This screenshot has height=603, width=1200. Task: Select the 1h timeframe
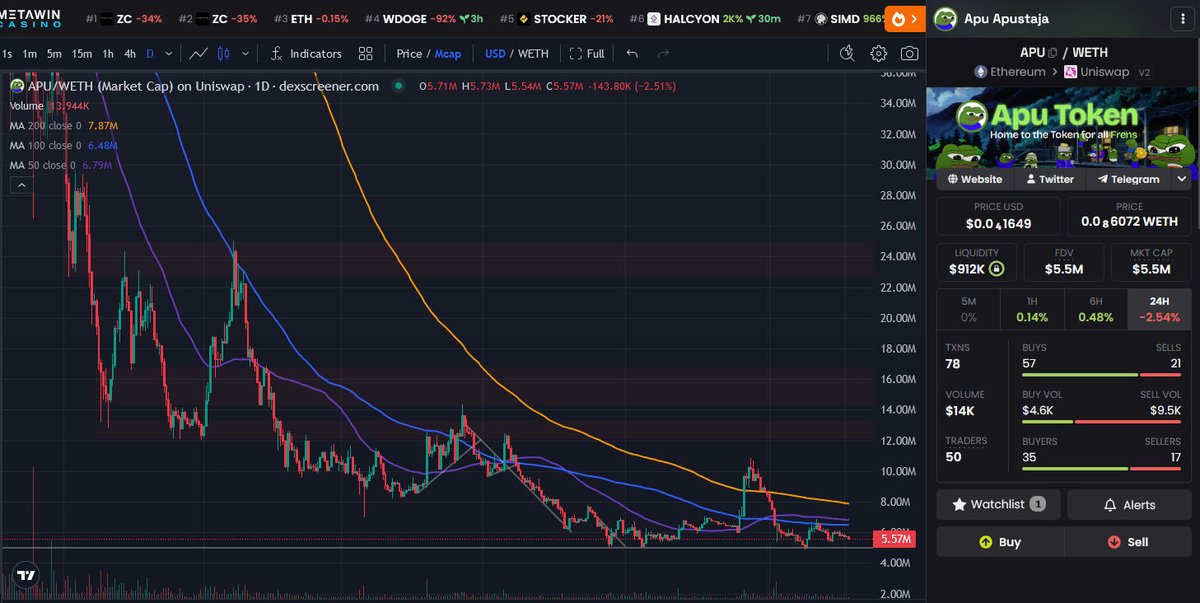click(x=107, y=53)
